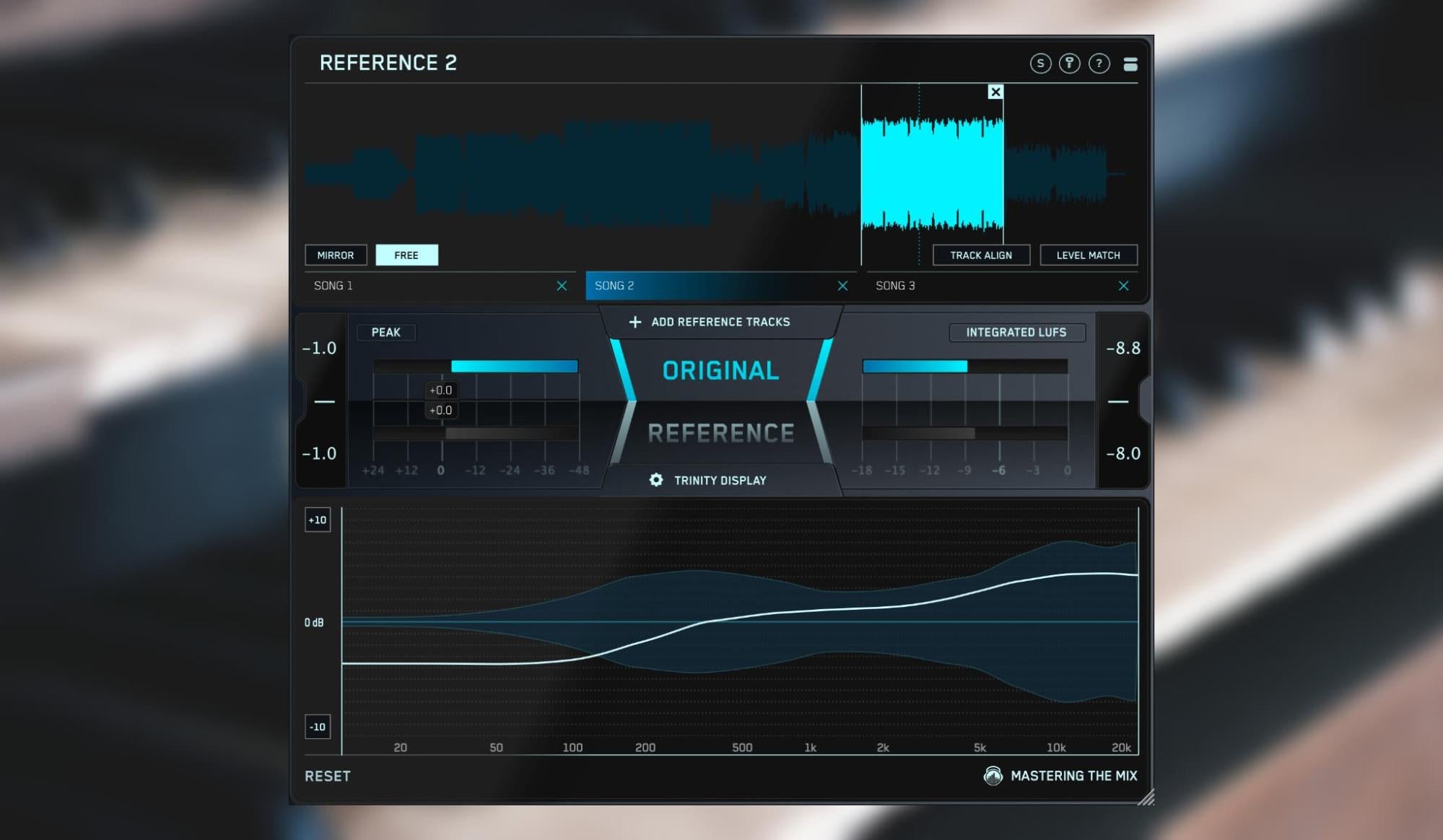The width and height of the screenshot is (1443, 840).
Task: Remove Song 1 with its X icon
Action: coord(562,286)
